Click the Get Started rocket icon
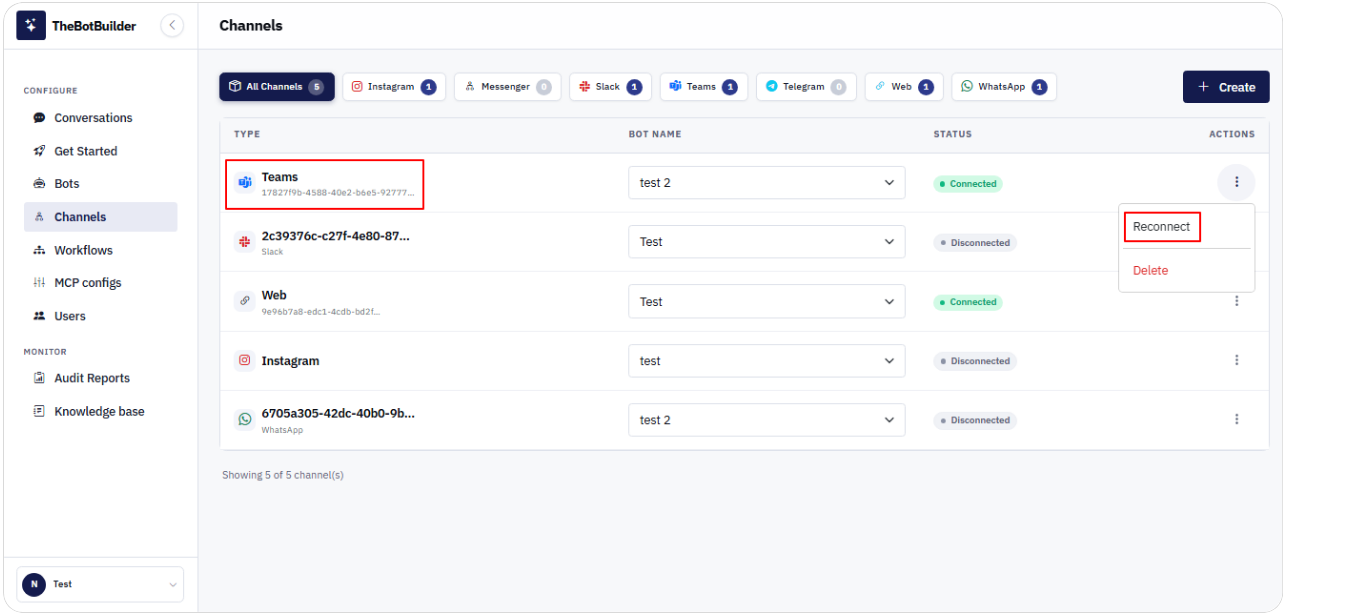 tap(39, 151)
